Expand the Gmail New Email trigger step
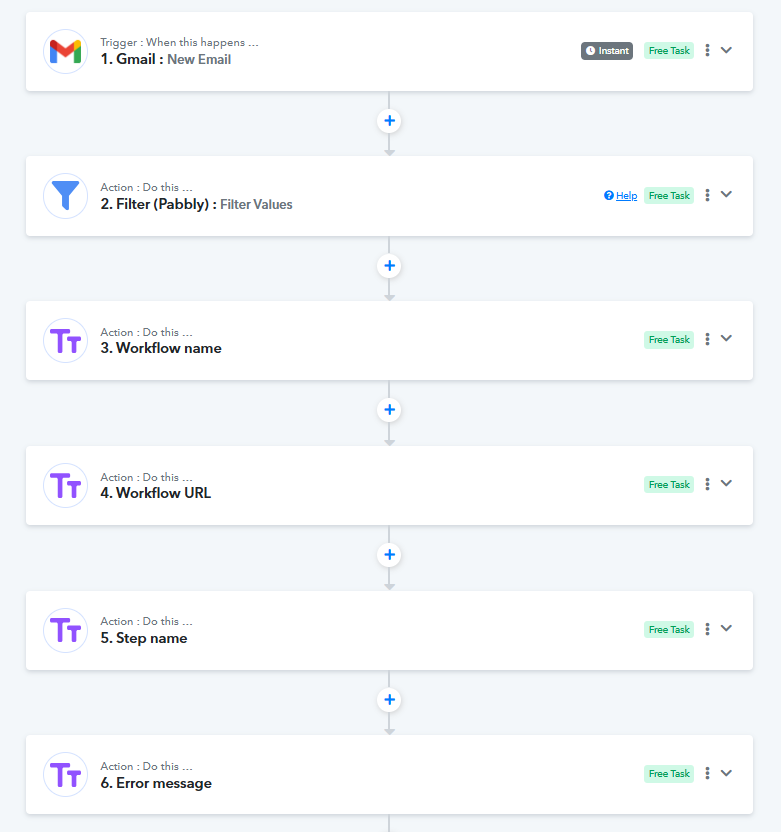781x832 pixels. click(726, 50)
